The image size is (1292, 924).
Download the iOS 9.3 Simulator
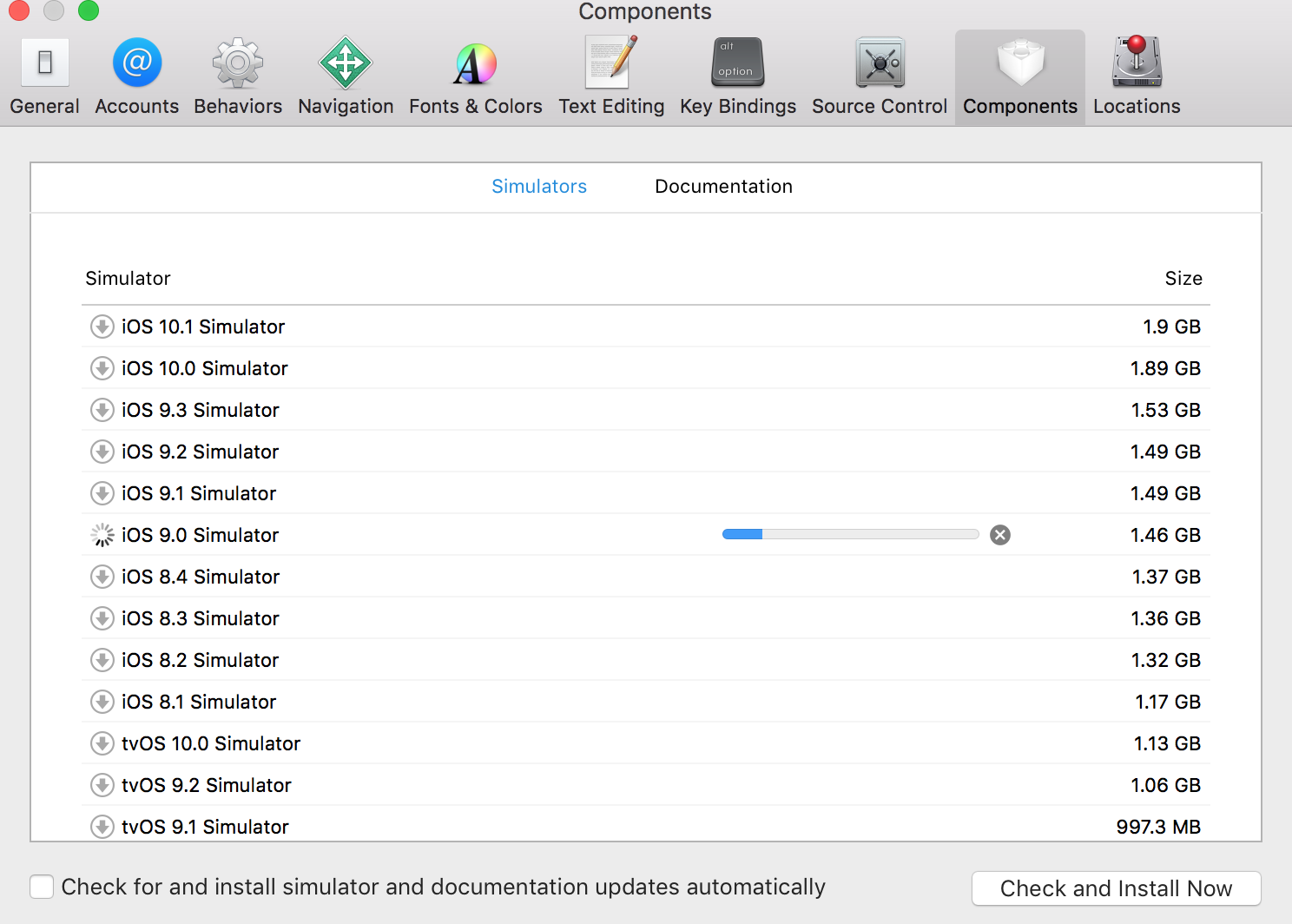(102, 410)
